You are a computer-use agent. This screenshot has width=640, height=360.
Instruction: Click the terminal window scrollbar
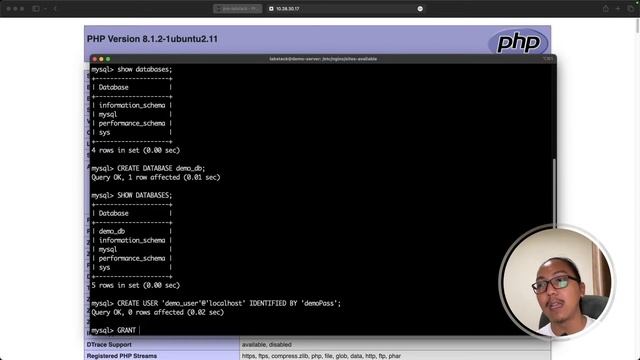tap(554, 192)
